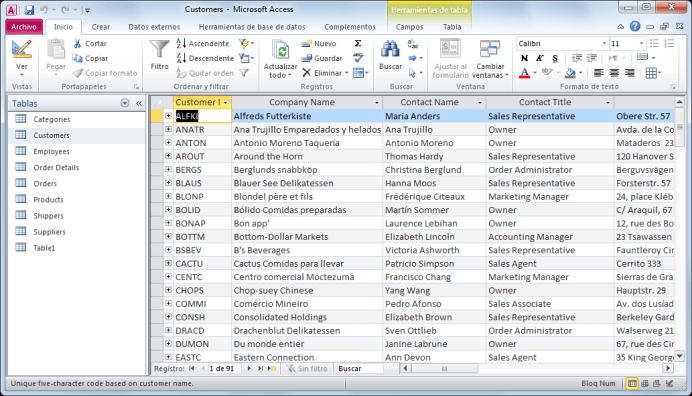Click the spelling check icon in Registros
This screenshot has width=692, height=396.
click(358, 58)
